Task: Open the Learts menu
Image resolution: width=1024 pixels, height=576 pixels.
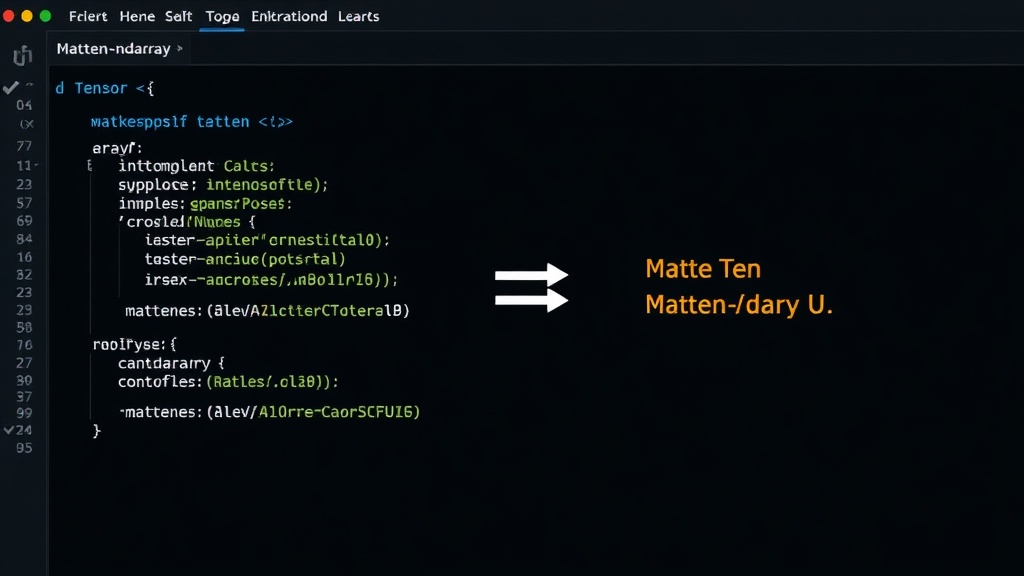Action: pyautogui.click(x=359, y=16)
